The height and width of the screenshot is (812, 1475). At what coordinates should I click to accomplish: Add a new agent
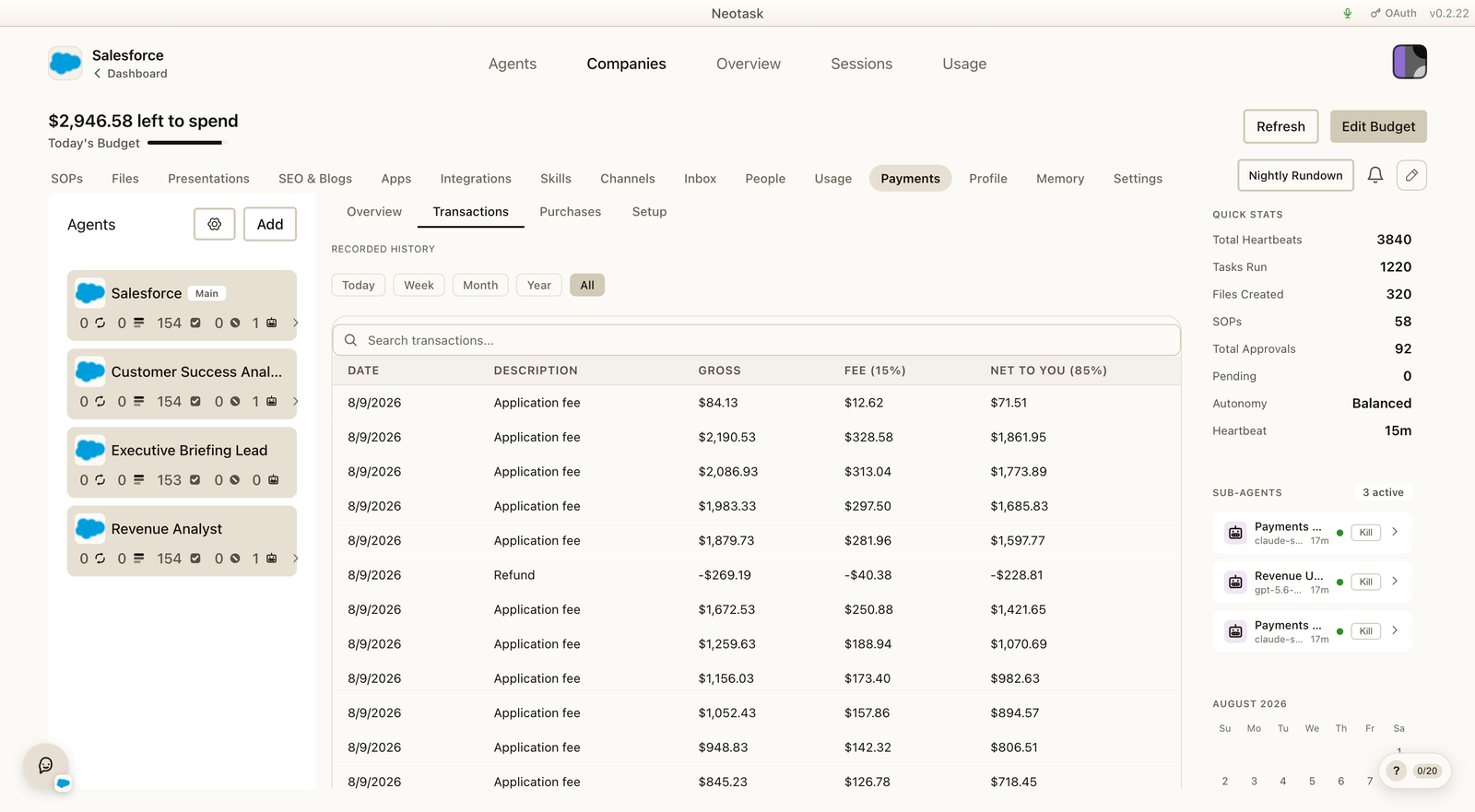[x=270, y=224]
